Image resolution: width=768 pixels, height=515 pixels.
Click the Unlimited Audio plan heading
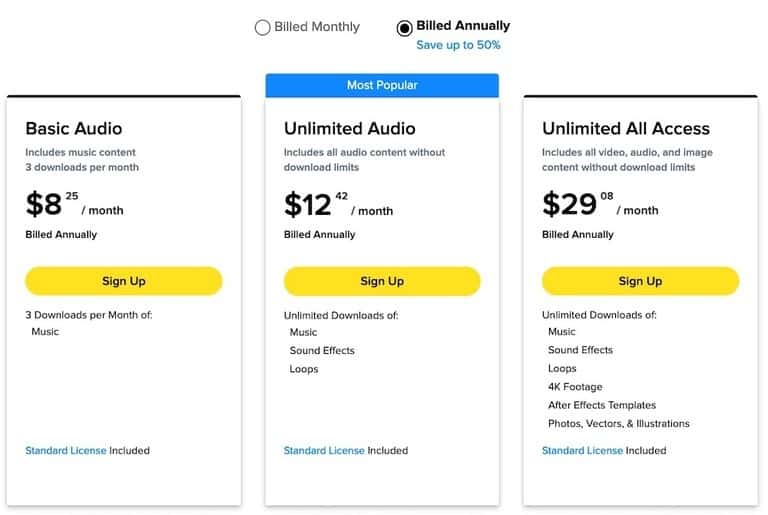[350, 128]
